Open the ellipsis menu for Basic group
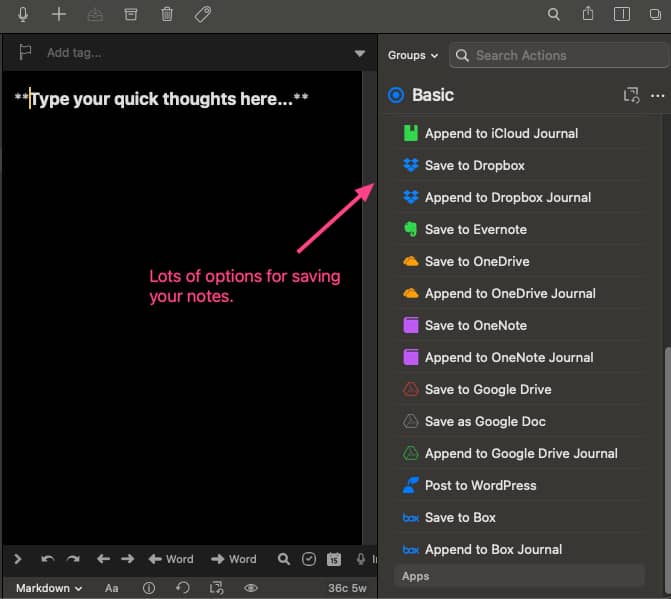Image resolution: width=671 pixels, height=599 pixels. tap(657, 96)
